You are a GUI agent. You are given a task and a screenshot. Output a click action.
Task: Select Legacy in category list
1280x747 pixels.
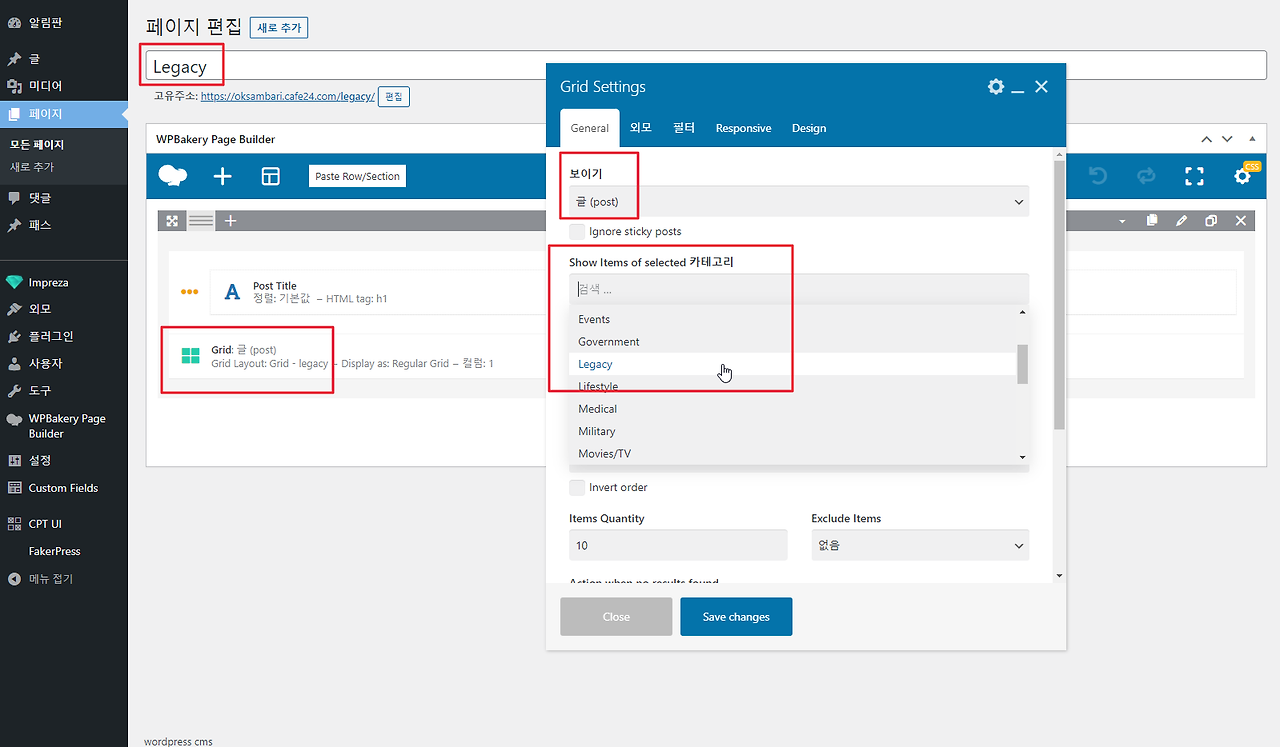coord(793,364)
